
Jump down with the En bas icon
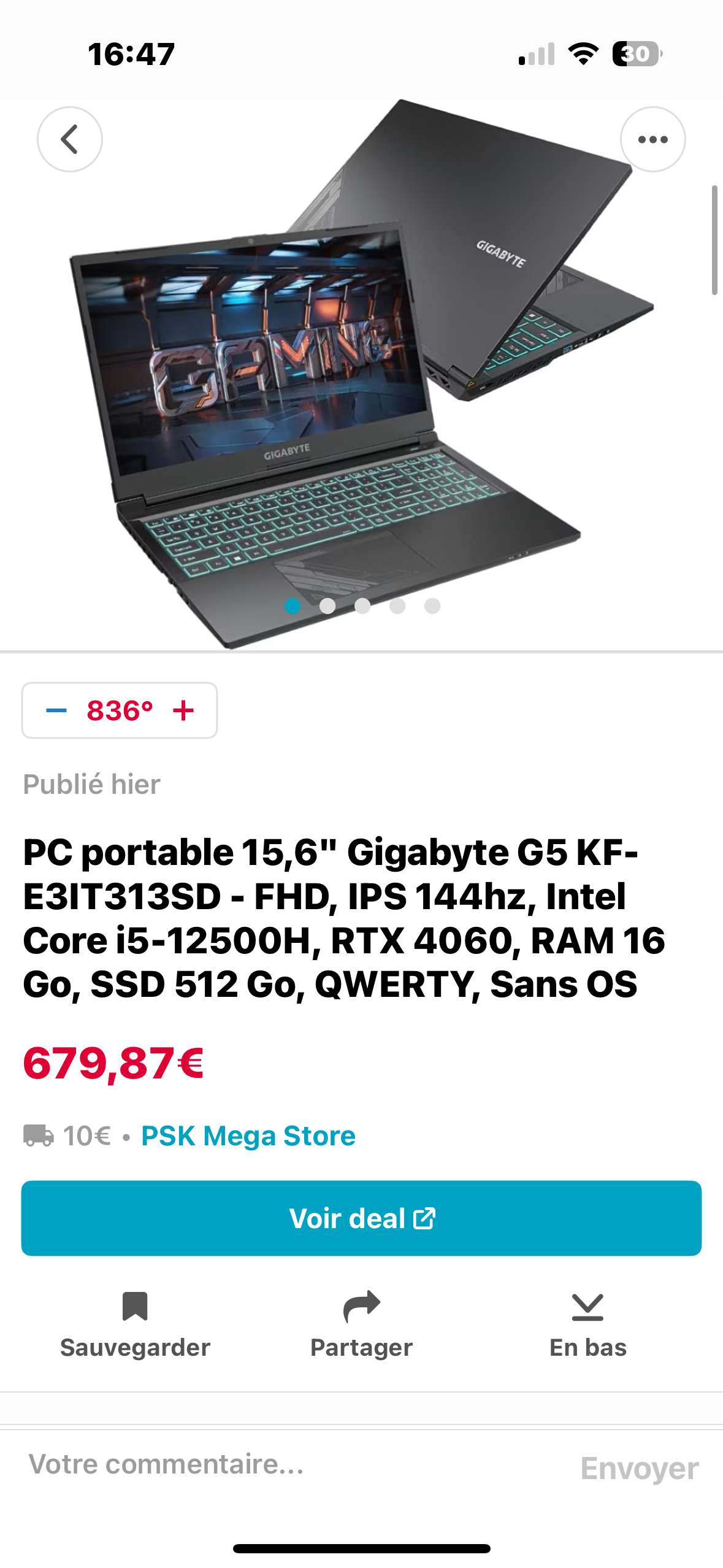tap(587, 1307)
